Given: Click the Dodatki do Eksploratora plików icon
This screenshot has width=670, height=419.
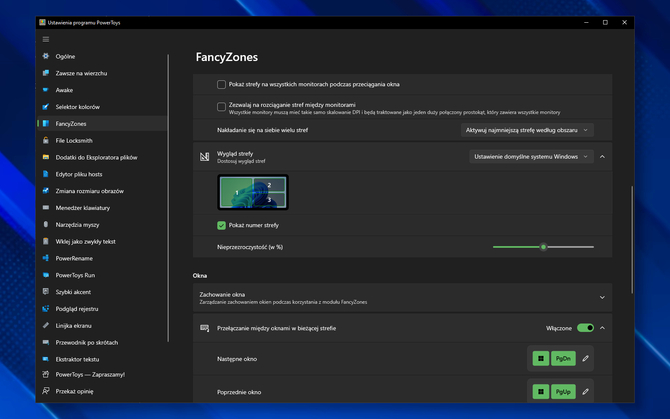Looking at the screenshot, I should click(46, 157).
